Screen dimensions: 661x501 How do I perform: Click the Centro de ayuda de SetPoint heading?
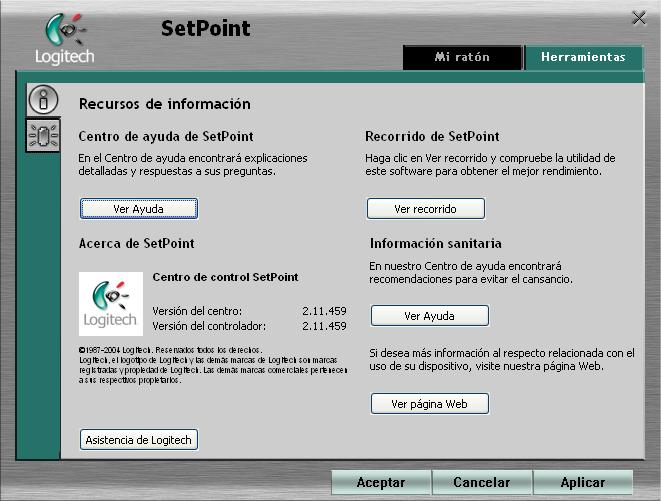tap(166, 137)
